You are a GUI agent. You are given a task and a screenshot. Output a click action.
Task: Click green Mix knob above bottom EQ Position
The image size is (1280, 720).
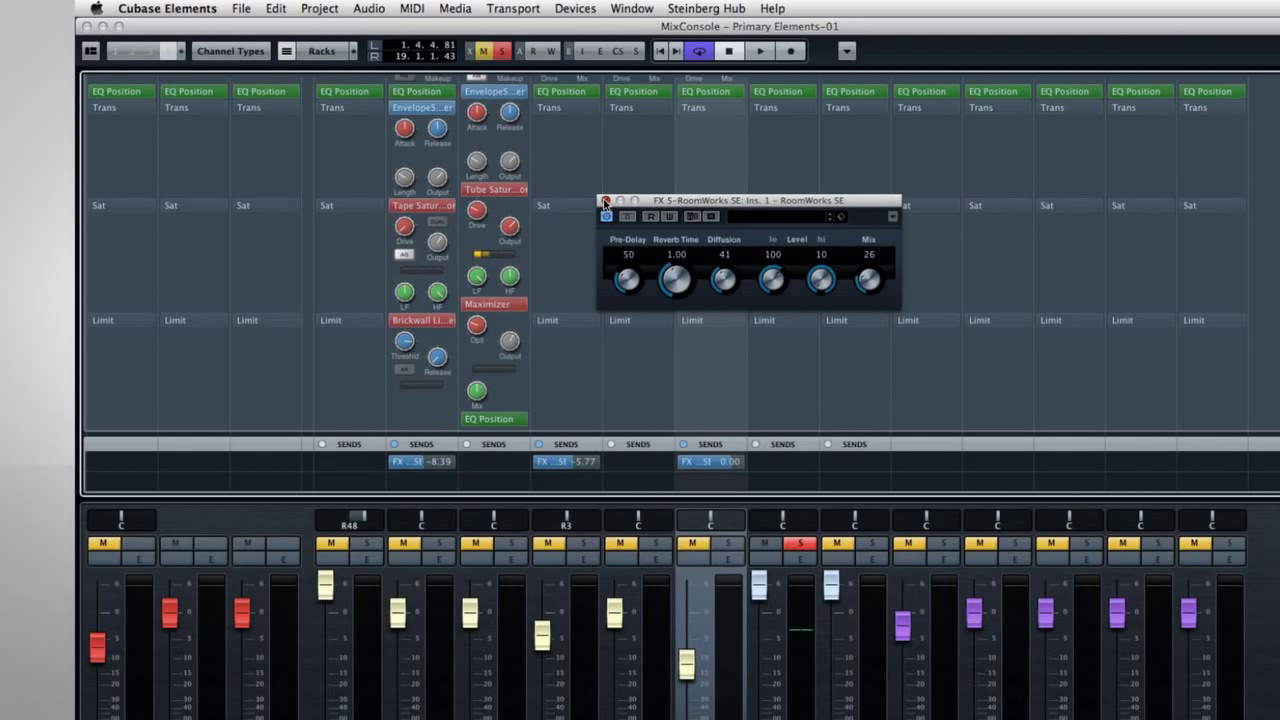tap(477, 391)
